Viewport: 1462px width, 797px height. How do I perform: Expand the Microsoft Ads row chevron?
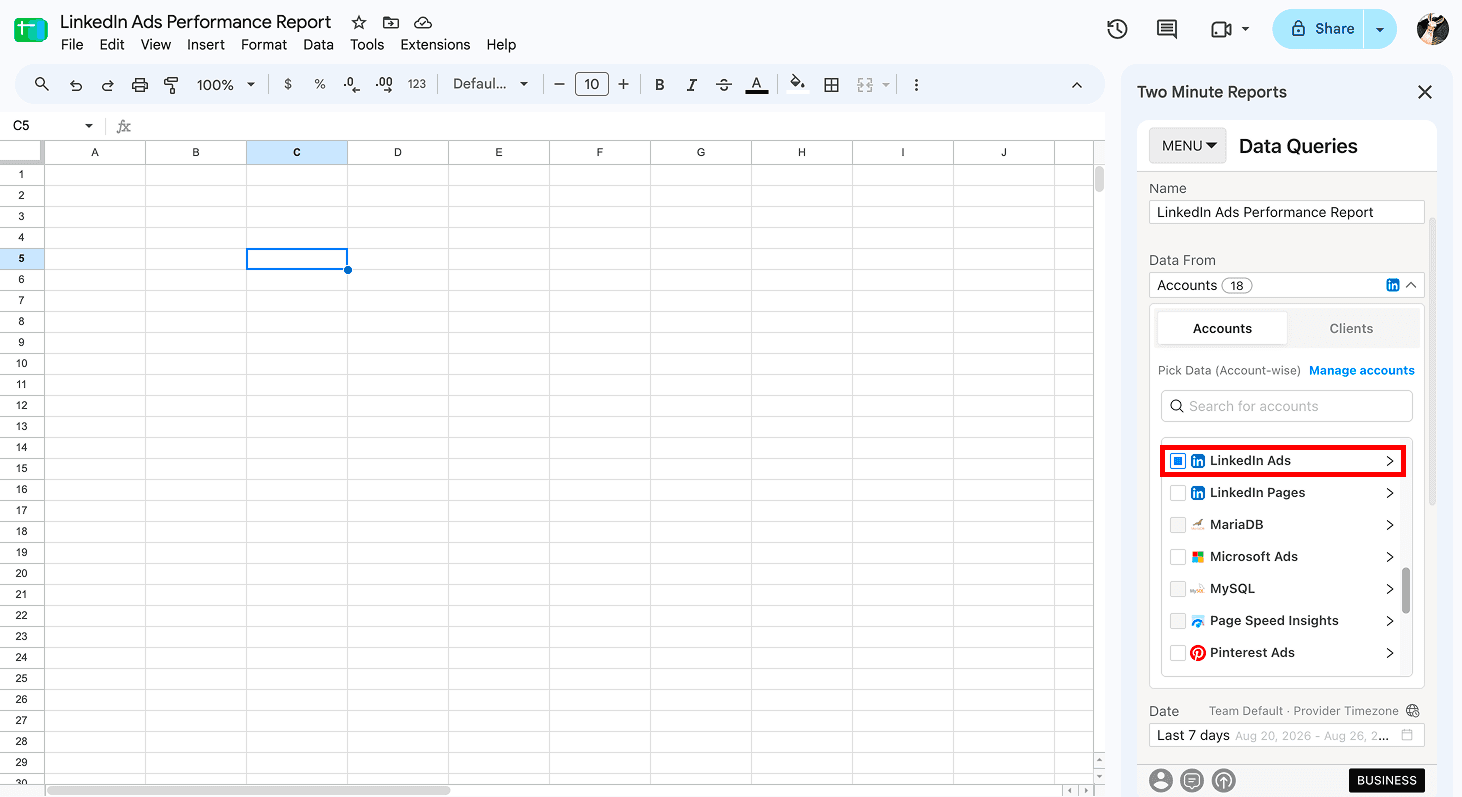coord(1390,557)
